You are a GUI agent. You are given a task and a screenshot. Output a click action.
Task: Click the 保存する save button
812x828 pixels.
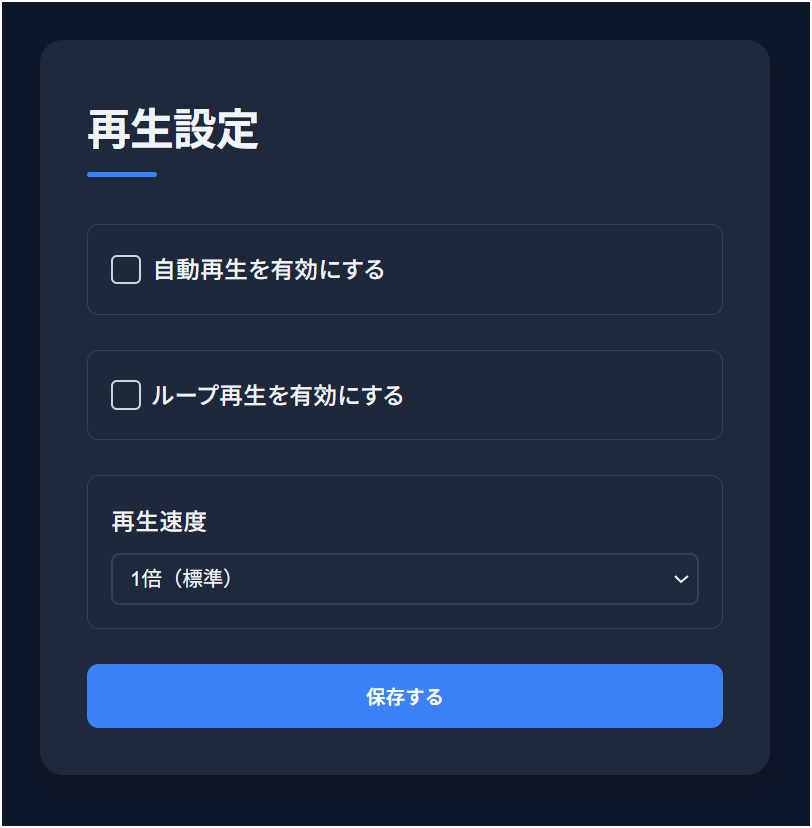(x=404, y=696)
